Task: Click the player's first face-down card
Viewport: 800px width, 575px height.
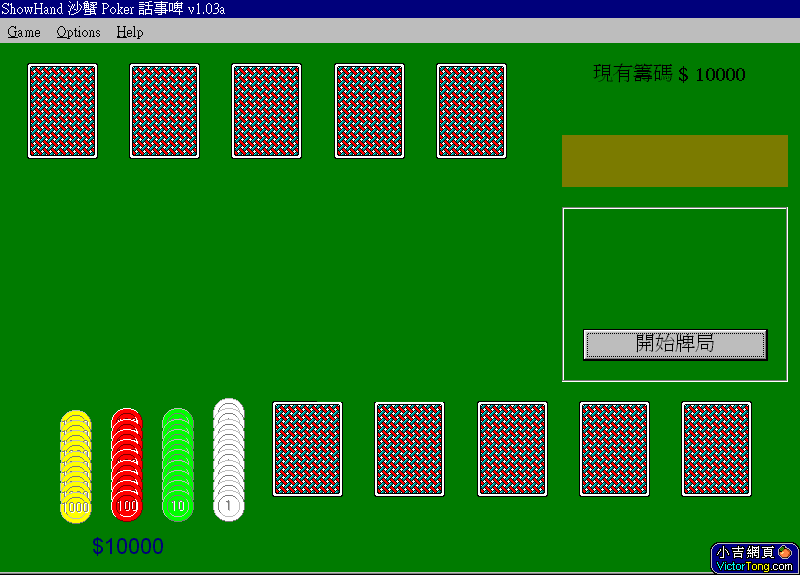Action: [x=308, y=449]
